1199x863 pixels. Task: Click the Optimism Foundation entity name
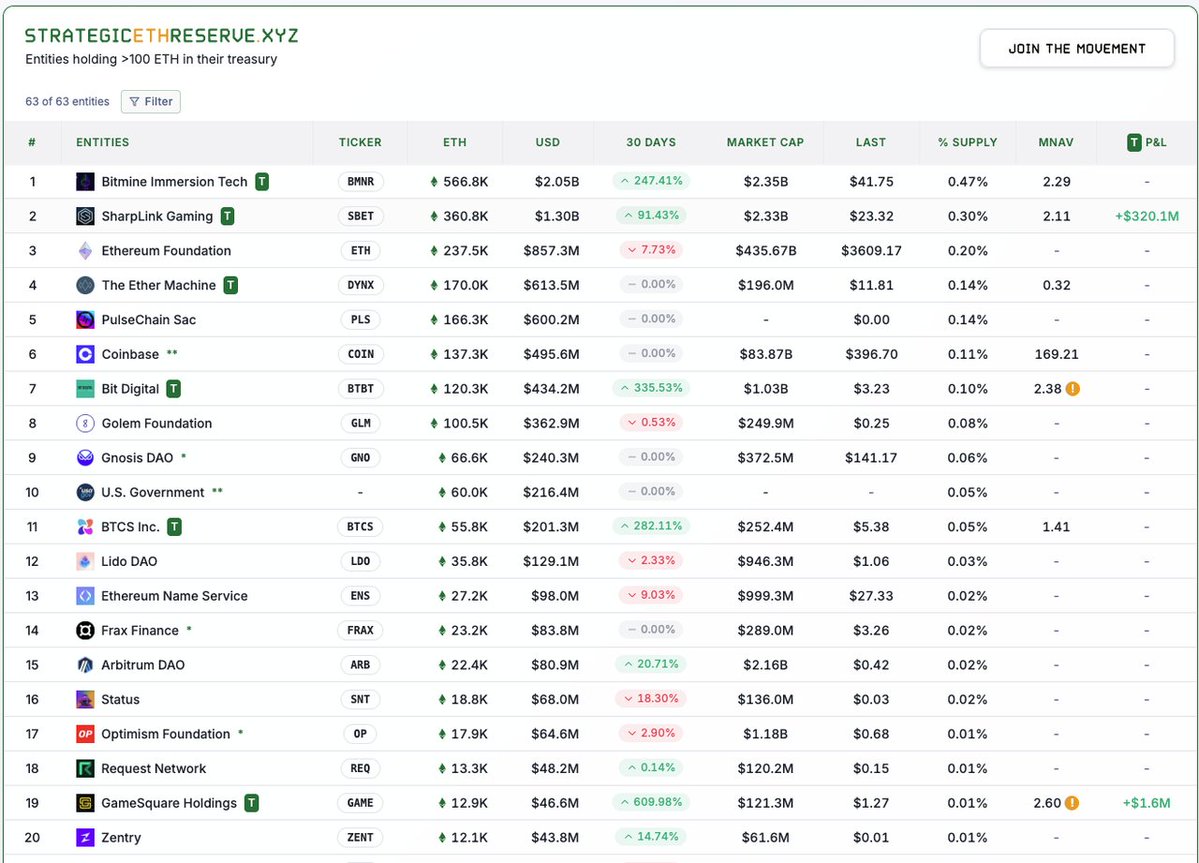click(x=165, y=734)
